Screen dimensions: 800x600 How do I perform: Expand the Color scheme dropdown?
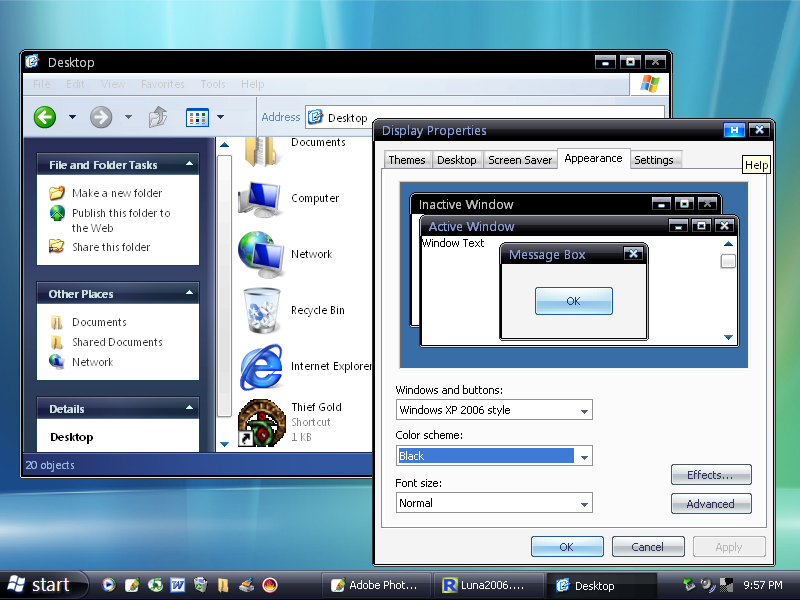pos(584,457)
